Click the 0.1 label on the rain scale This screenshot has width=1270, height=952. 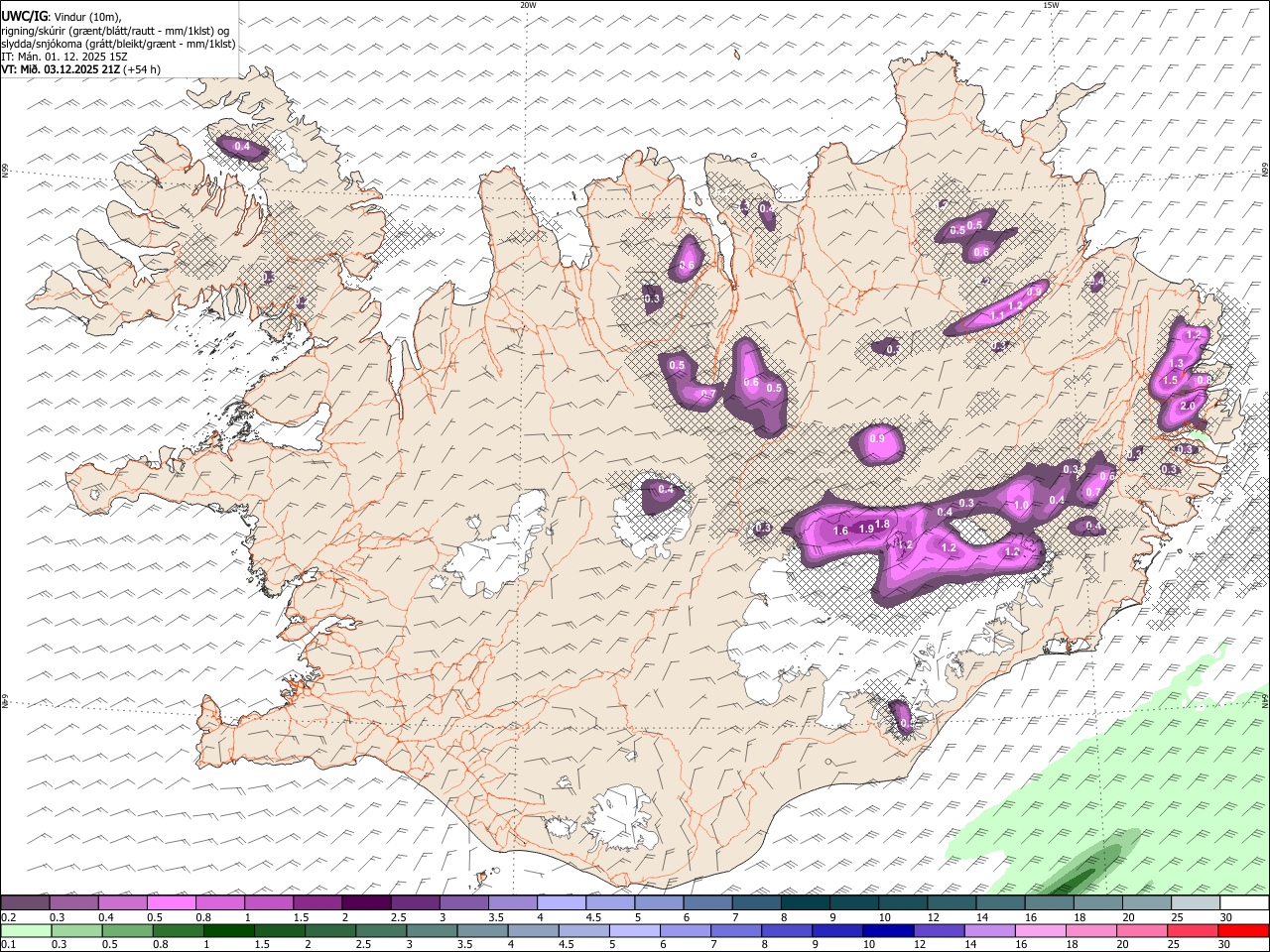8,945
